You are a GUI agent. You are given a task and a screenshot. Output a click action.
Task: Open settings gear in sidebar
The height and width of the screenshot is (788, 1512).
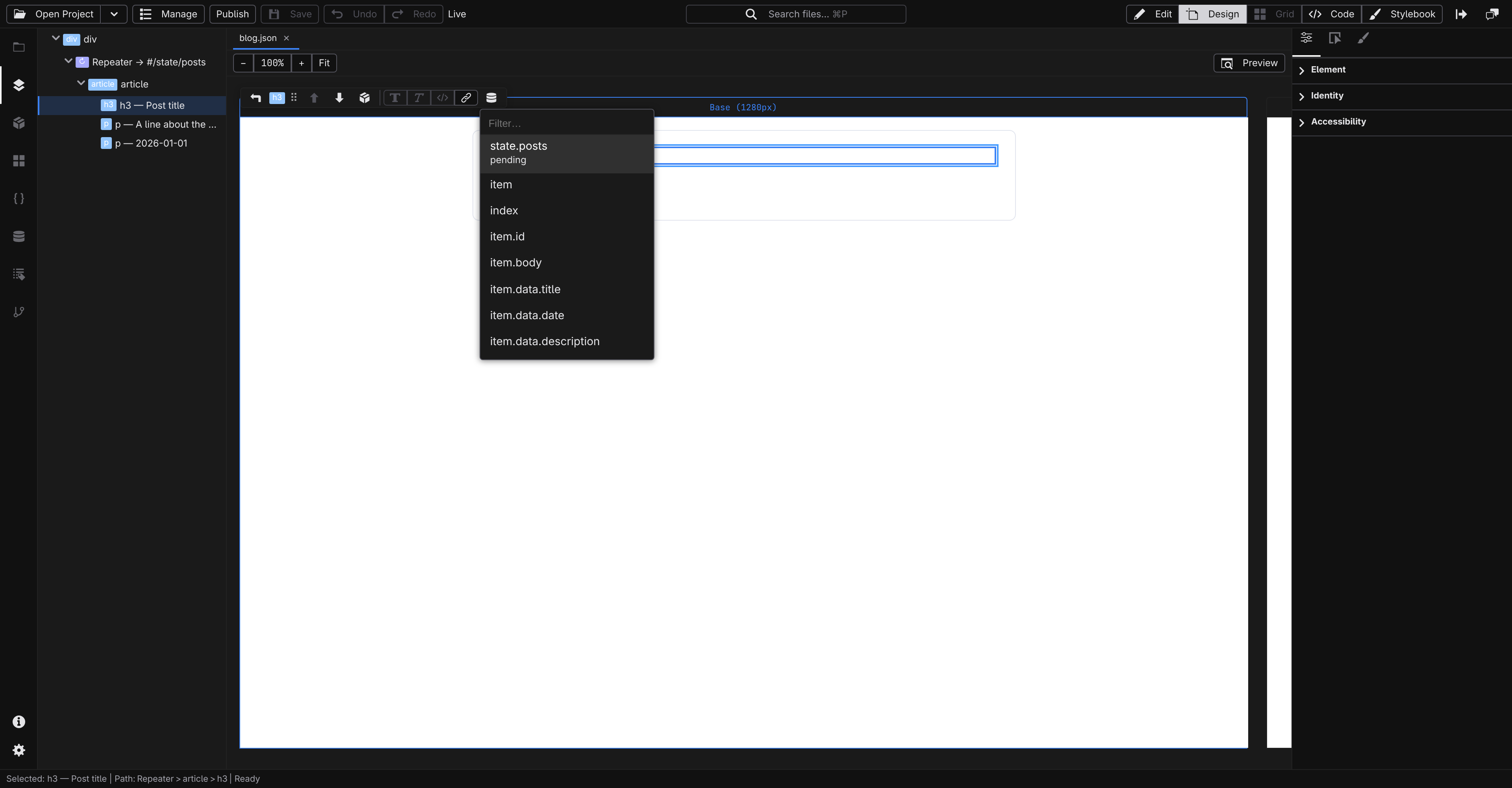pos(19,751)
